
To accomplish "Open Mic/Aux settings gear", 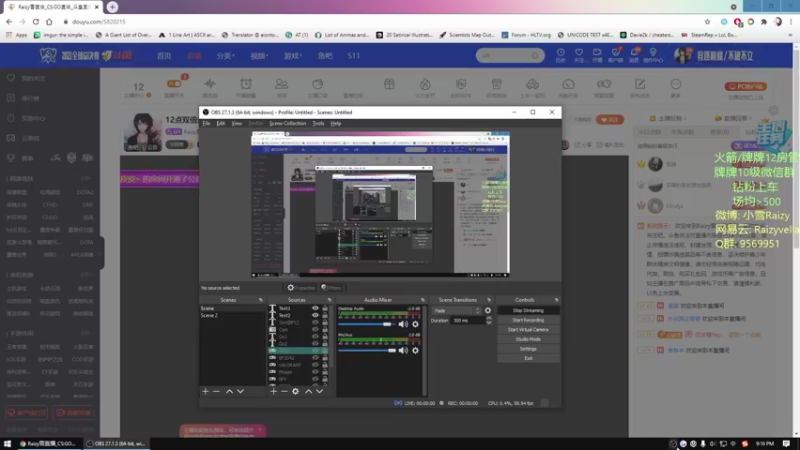I will tap(415, 351).
